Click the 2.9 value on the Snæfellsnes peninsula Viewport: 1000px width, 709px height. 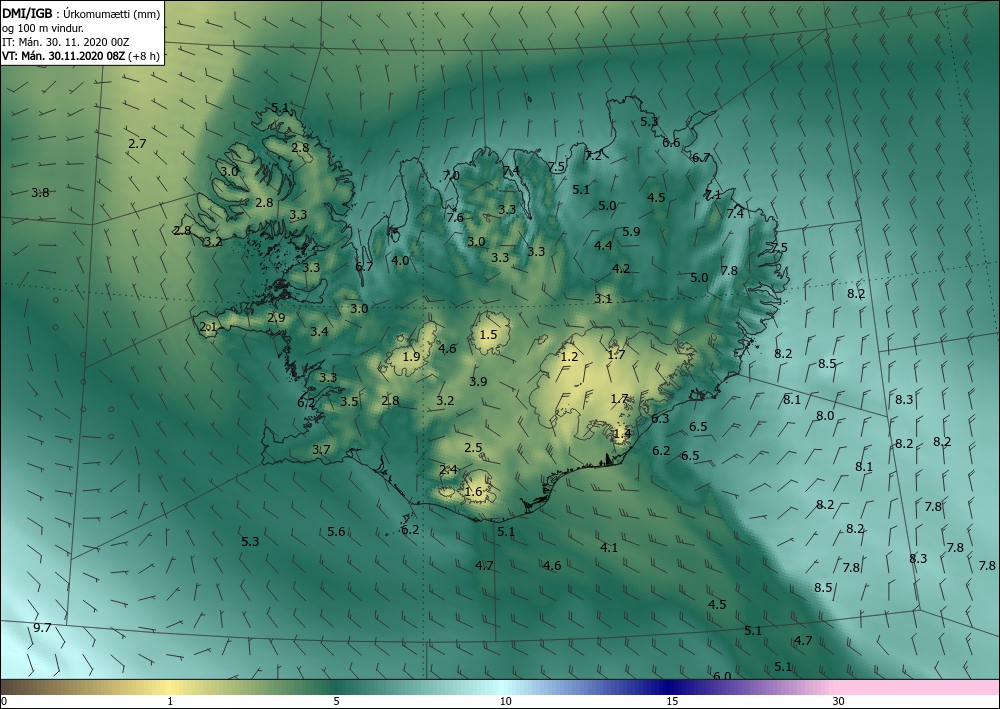[276, 318]
